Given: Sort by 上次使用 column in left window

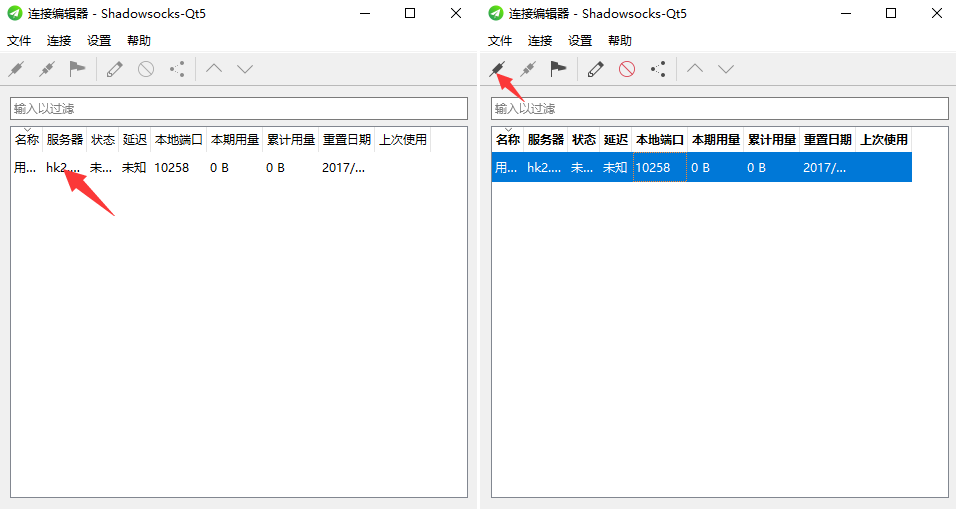Looking at the screenshot, I should (403, 140).
